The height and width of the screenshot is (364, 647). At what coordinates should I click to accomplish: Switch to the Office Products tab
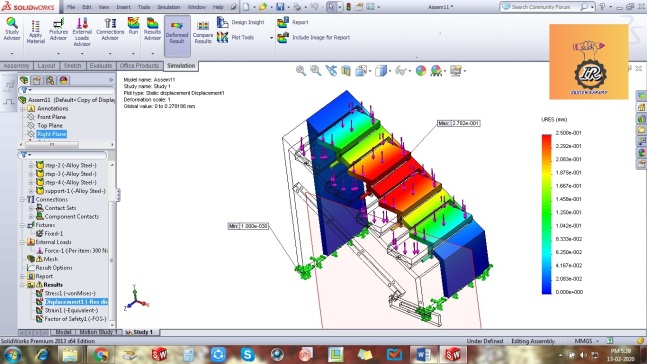click(x=139, y=66)
